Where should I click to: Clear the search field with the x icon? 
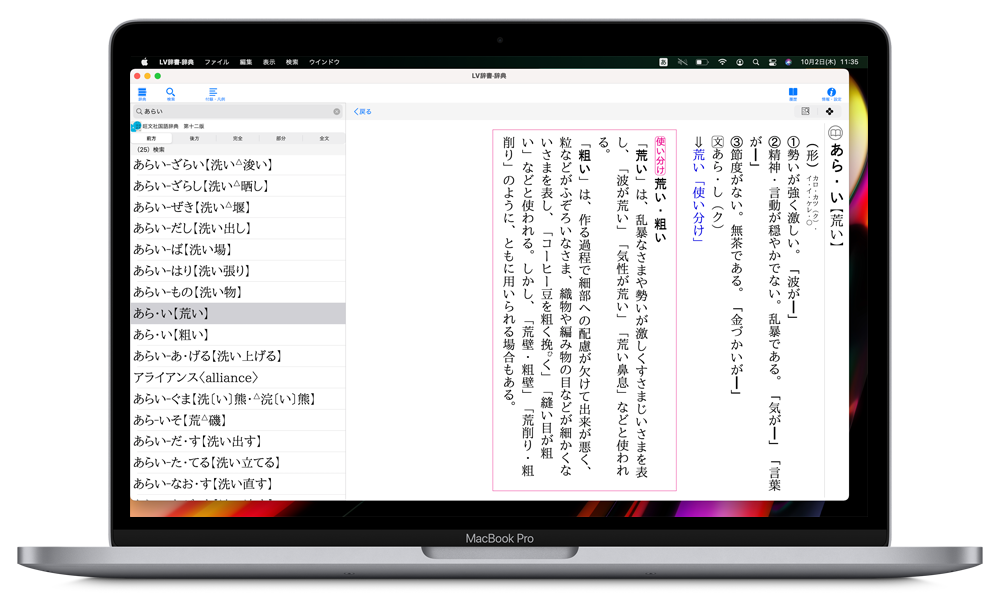[336, 112]
